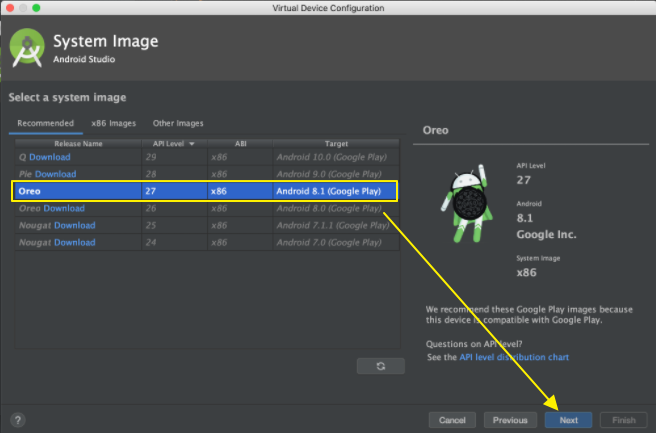Click the API level 25 cell
The height and width of the screenshot is (433, 656).
click(174, 225)
